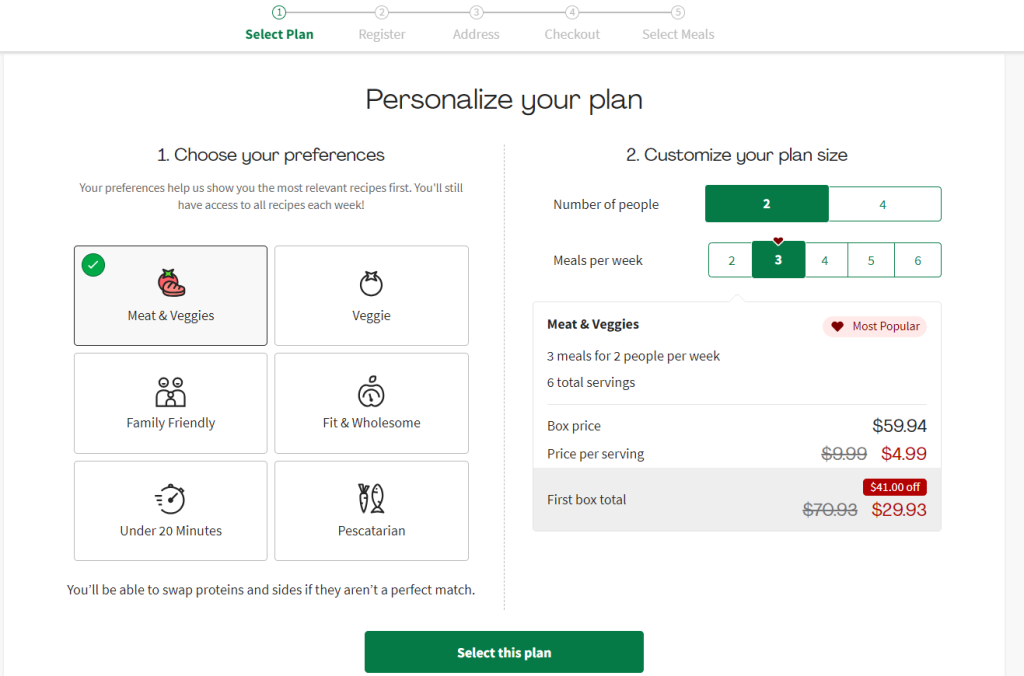The width and height of the screenshot is (1024, 676).
Task: Choose 6 meals per week
Action: pyautogui.click(x=918, y=261)
